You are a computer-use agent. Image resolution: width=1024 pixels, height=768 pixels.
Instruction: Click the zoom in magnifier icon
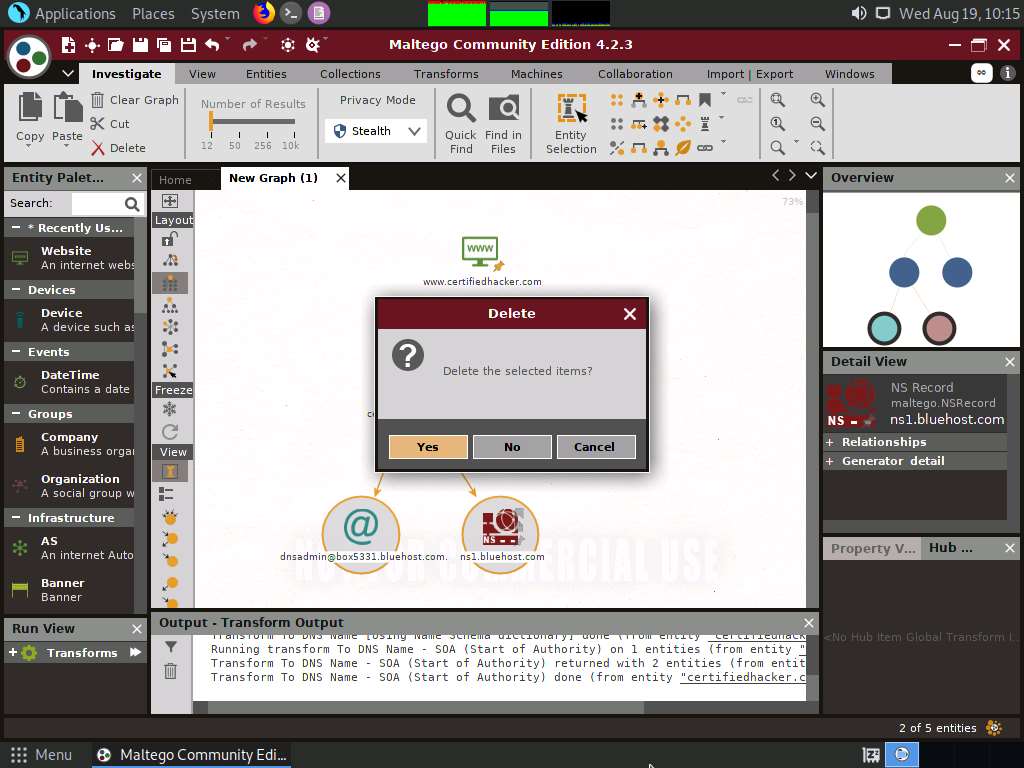pos(817,100)
